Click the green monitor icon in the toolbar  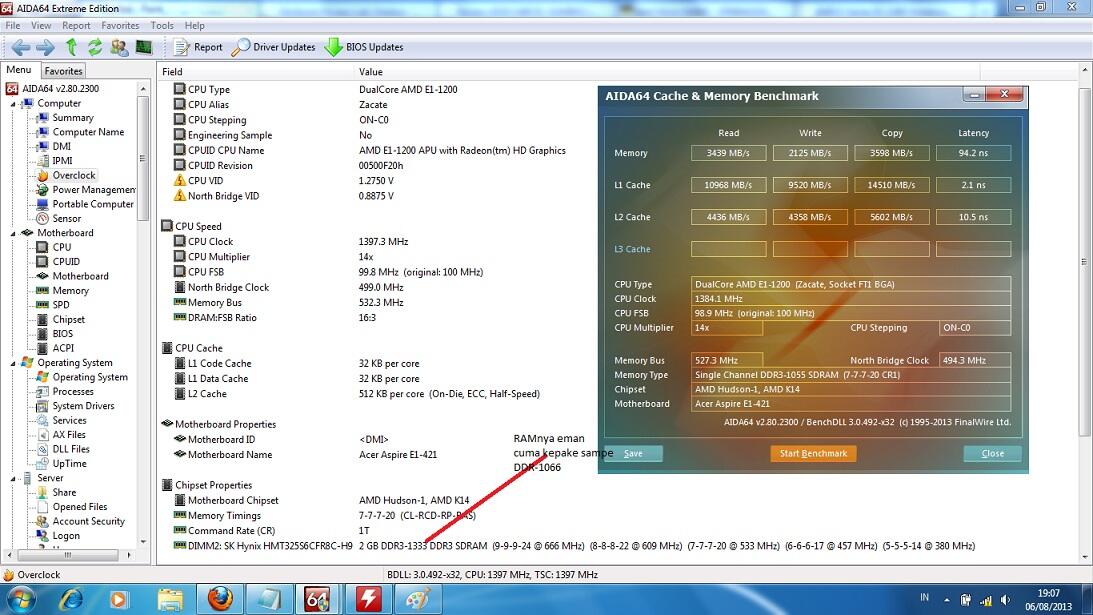click(x=144, y=47)
